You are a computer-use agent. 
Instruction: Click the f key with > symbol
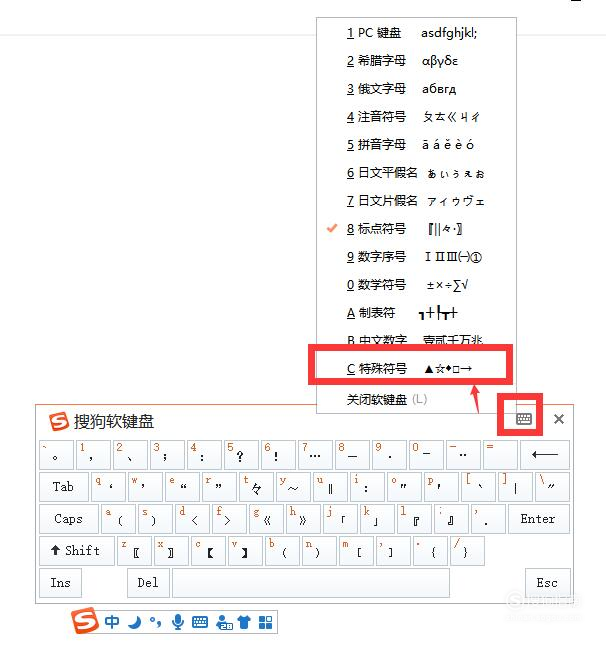229,519
